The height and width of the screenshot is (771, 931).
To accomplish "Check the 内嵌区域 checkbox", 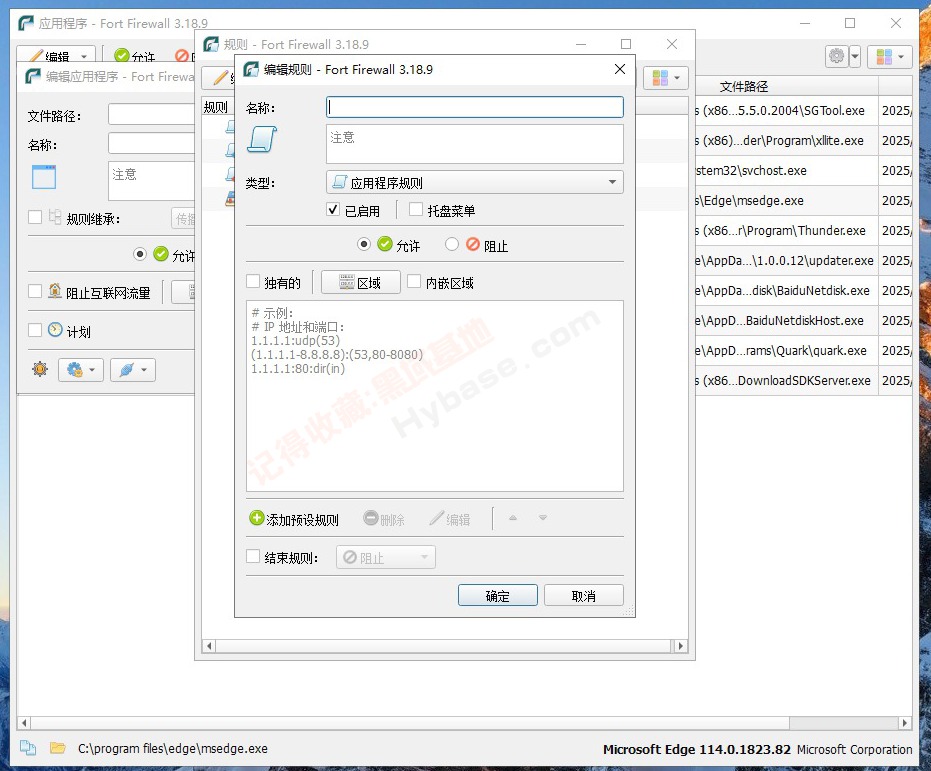I will (414, 281).
